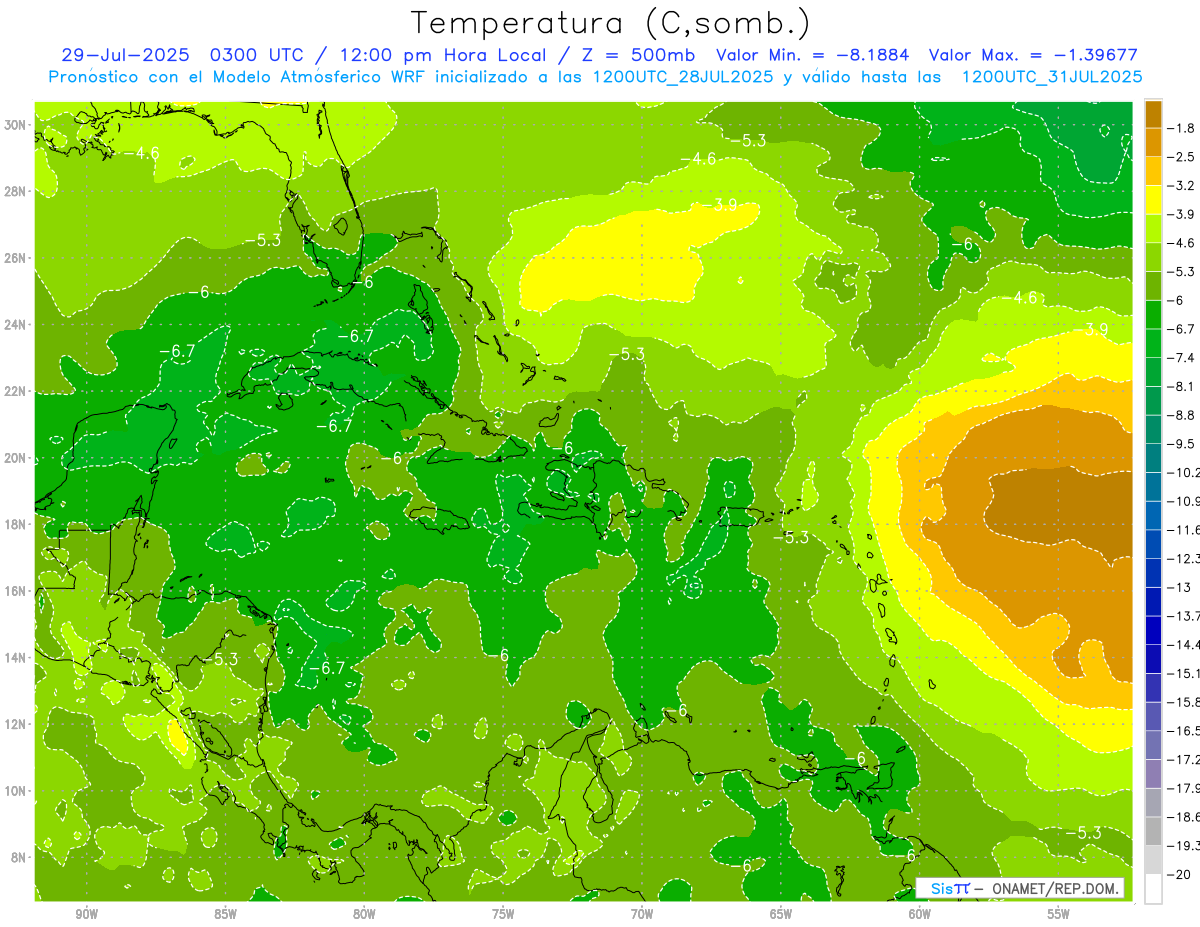Click the dark orange swatch above -1.8 in legend
Screen dimensions: 1200x927
(x=1153, y=113)
